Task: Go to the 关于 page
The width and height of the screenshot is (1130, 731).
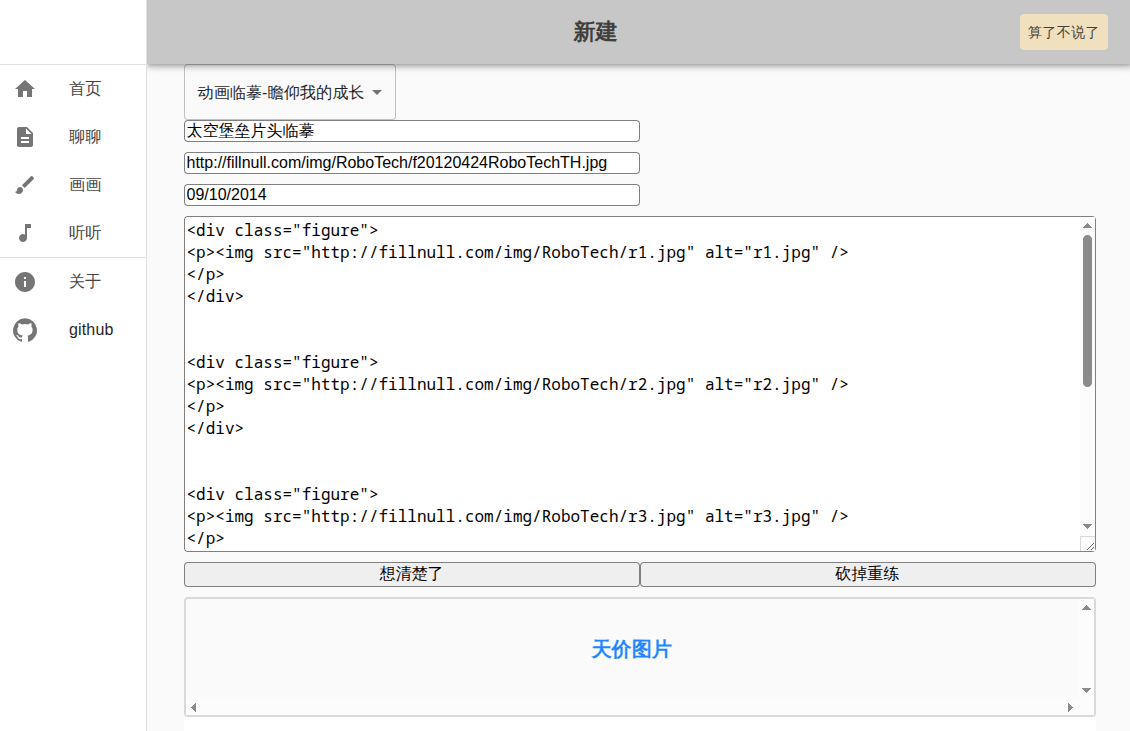Action: (85, 282)
